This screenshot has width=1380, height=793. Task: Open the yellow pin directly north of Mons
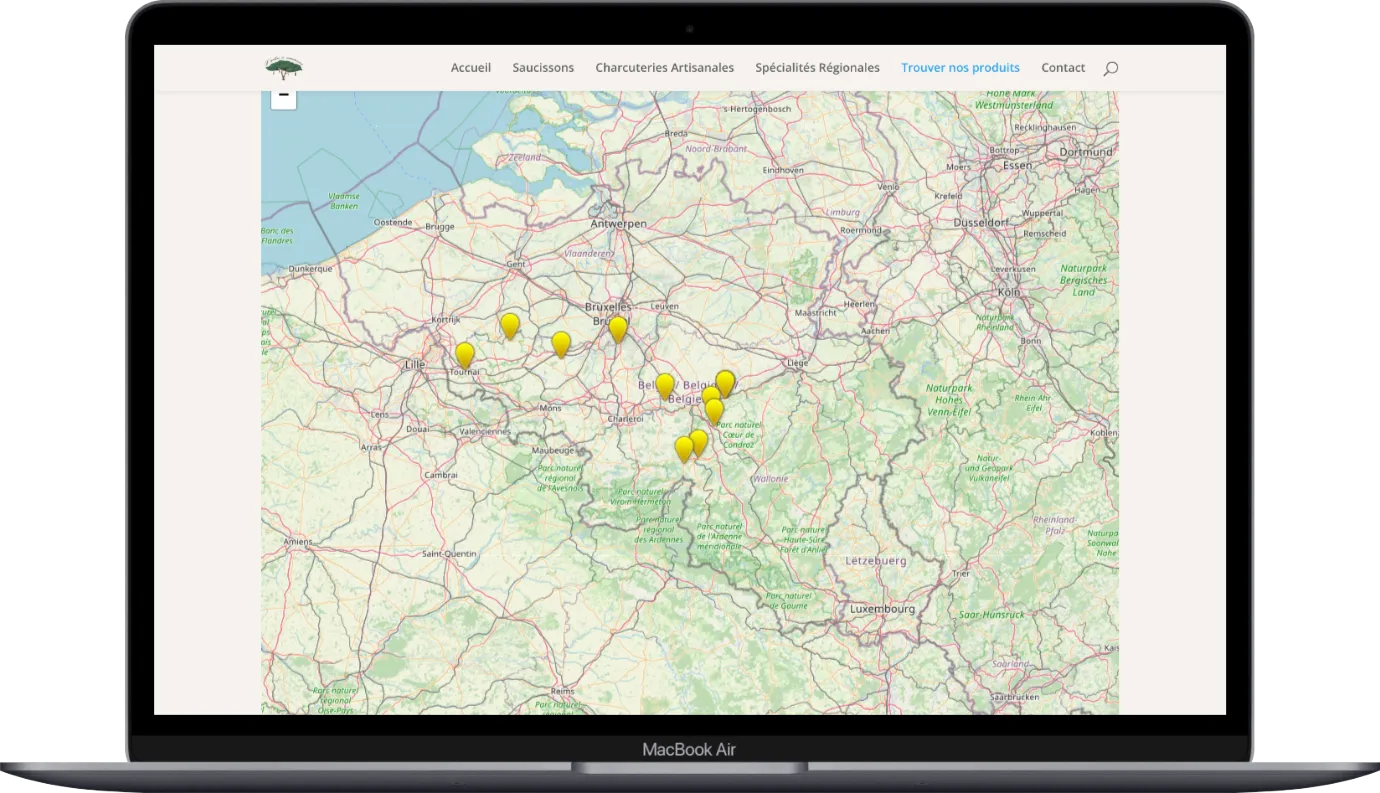[561, 345]
